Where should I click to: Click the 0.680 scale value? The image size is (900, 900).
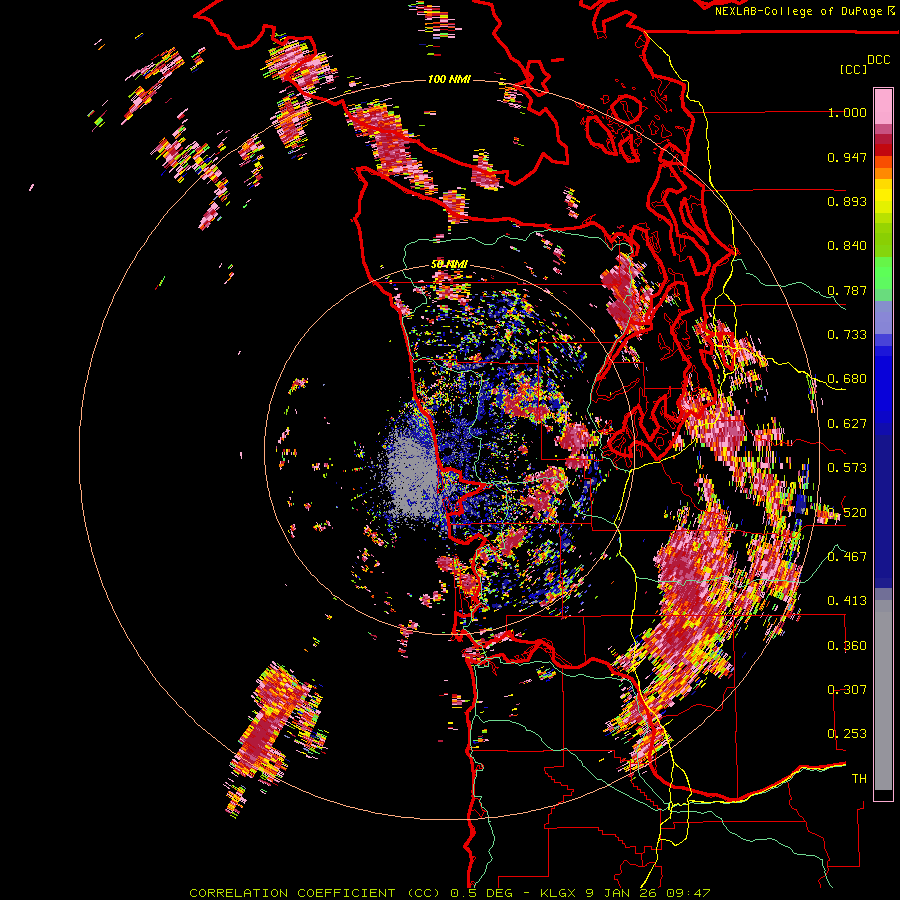point(847,379)
